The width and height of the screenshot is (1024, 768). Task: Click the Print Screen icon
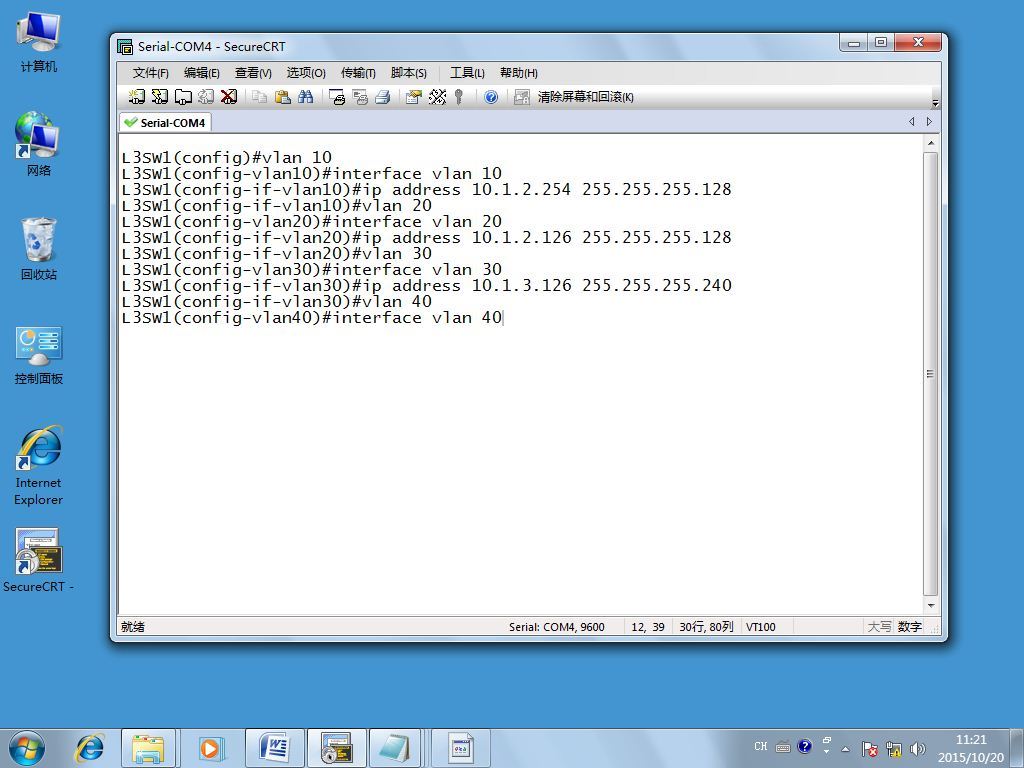coord(337,97)
